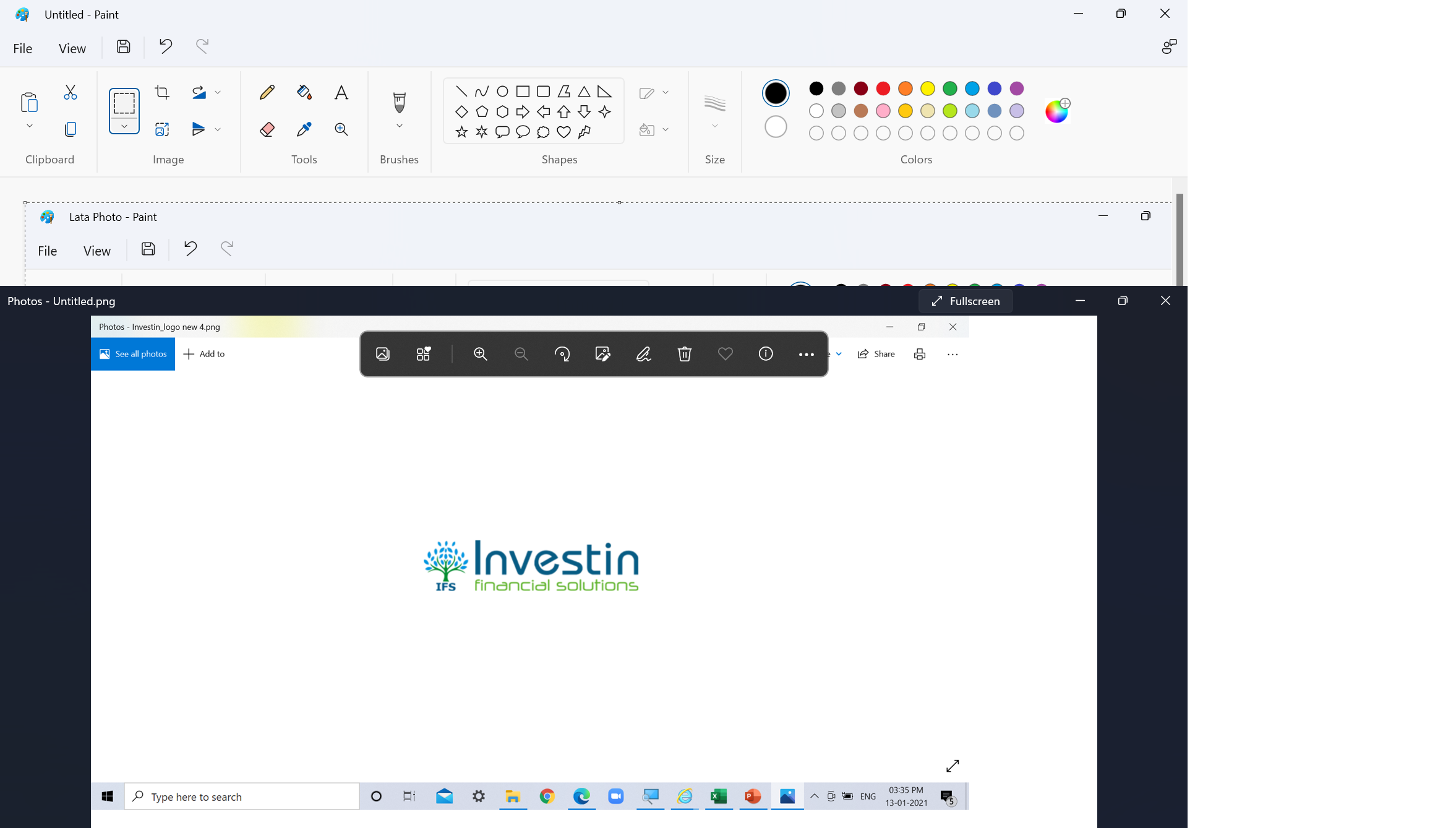Open File Explorer from the taskbar
Image resolution: width=1456 pixels, height=828 pixels.
[513, 796]
